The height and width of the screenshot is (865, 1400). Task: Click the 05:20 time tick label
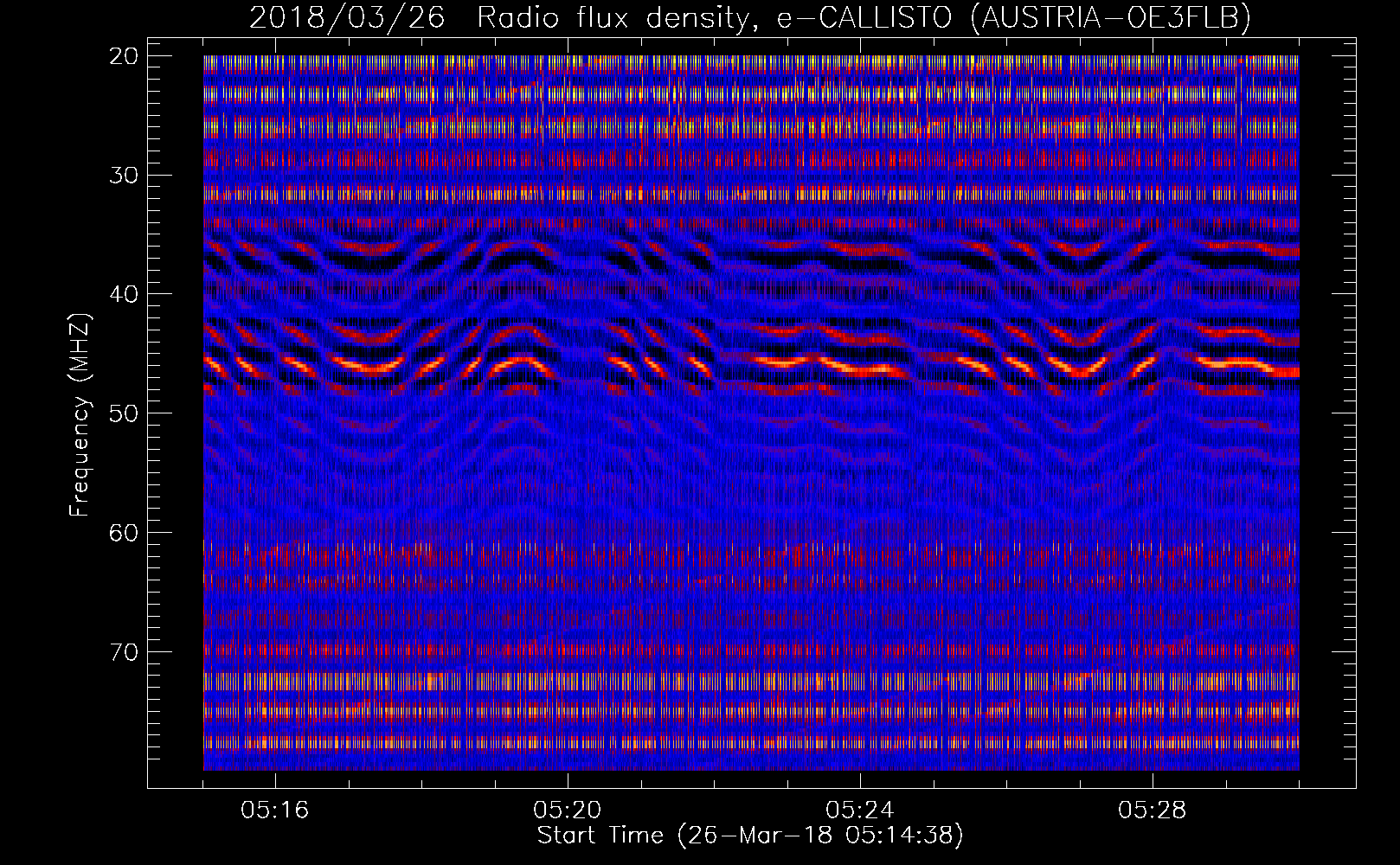point(567,811)
